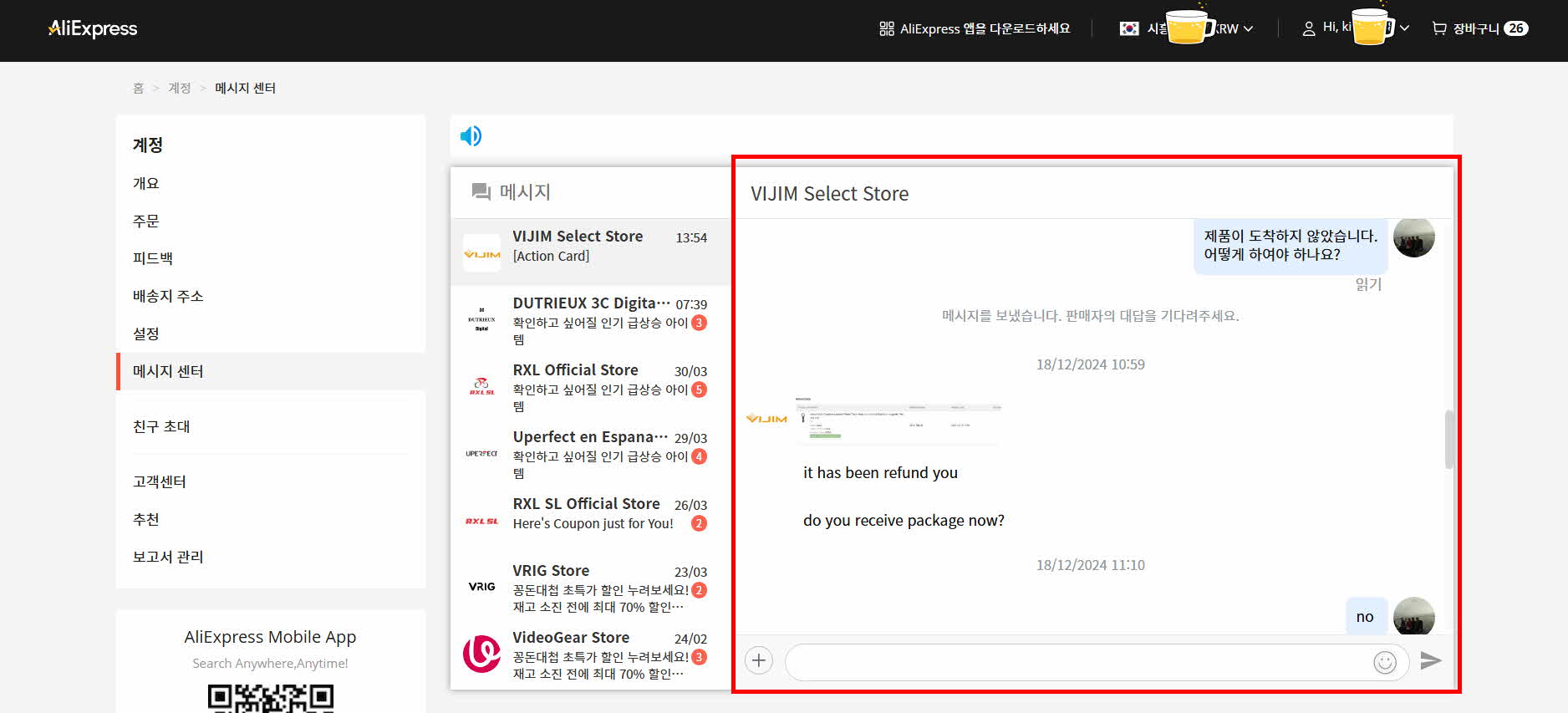Click the refund screenshot thumbnail in chat

click(x=899, y=420)
